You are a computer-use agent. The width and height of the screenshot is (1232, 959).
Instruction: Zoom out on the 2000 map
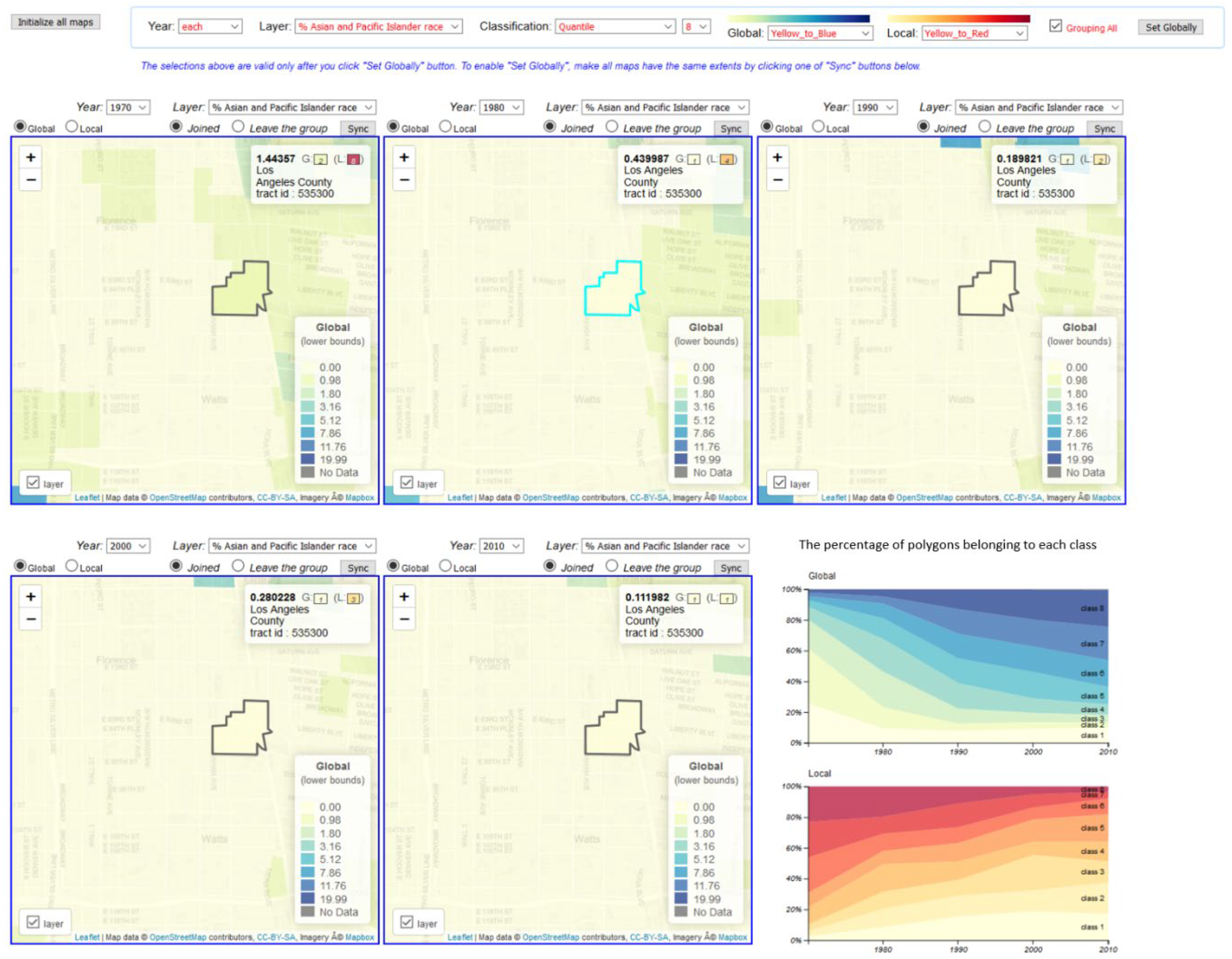(x=31, y=619)
